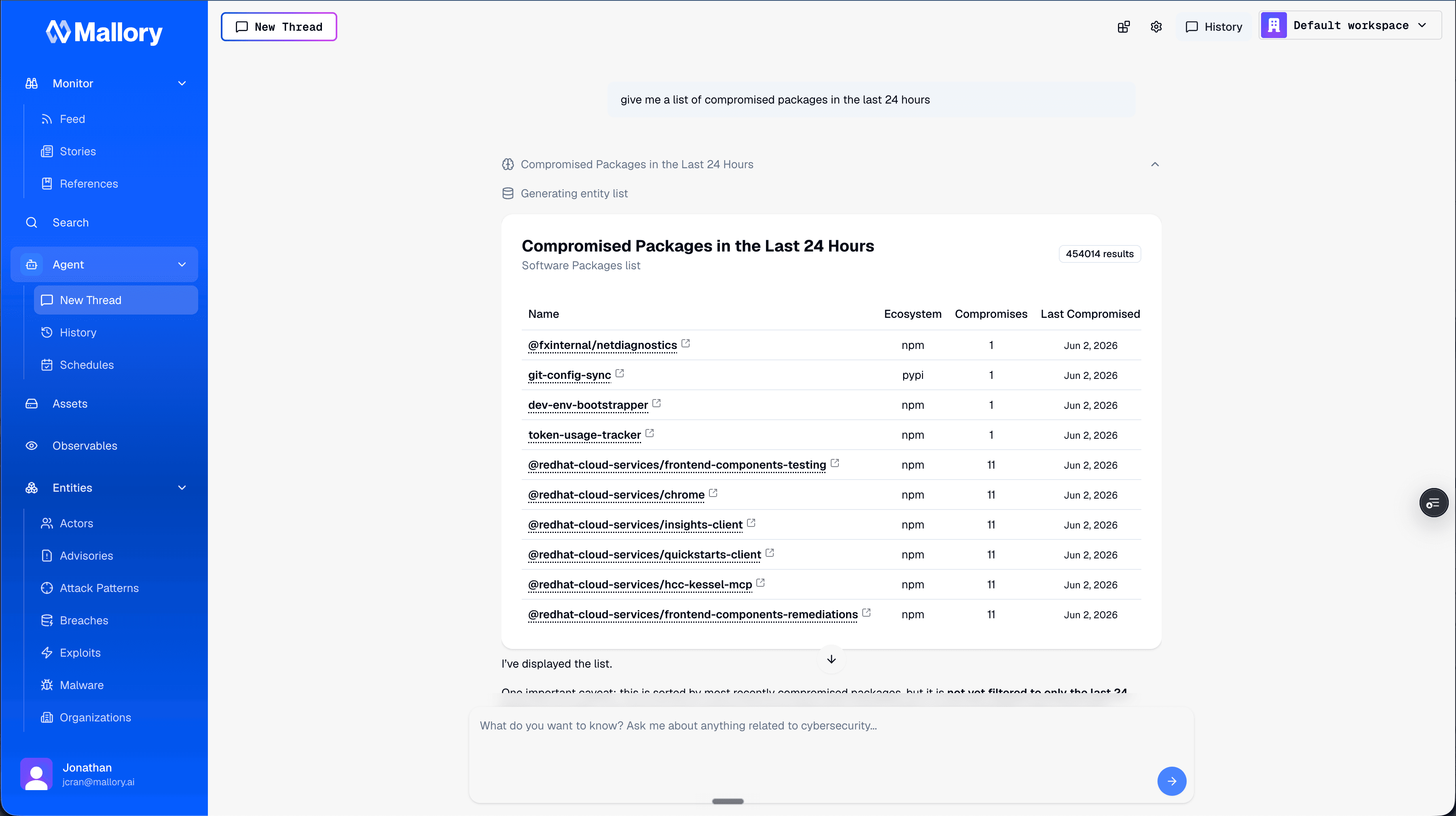Click the workspace building avatar icon
1456x816 pixels.
coord(1274,25)
